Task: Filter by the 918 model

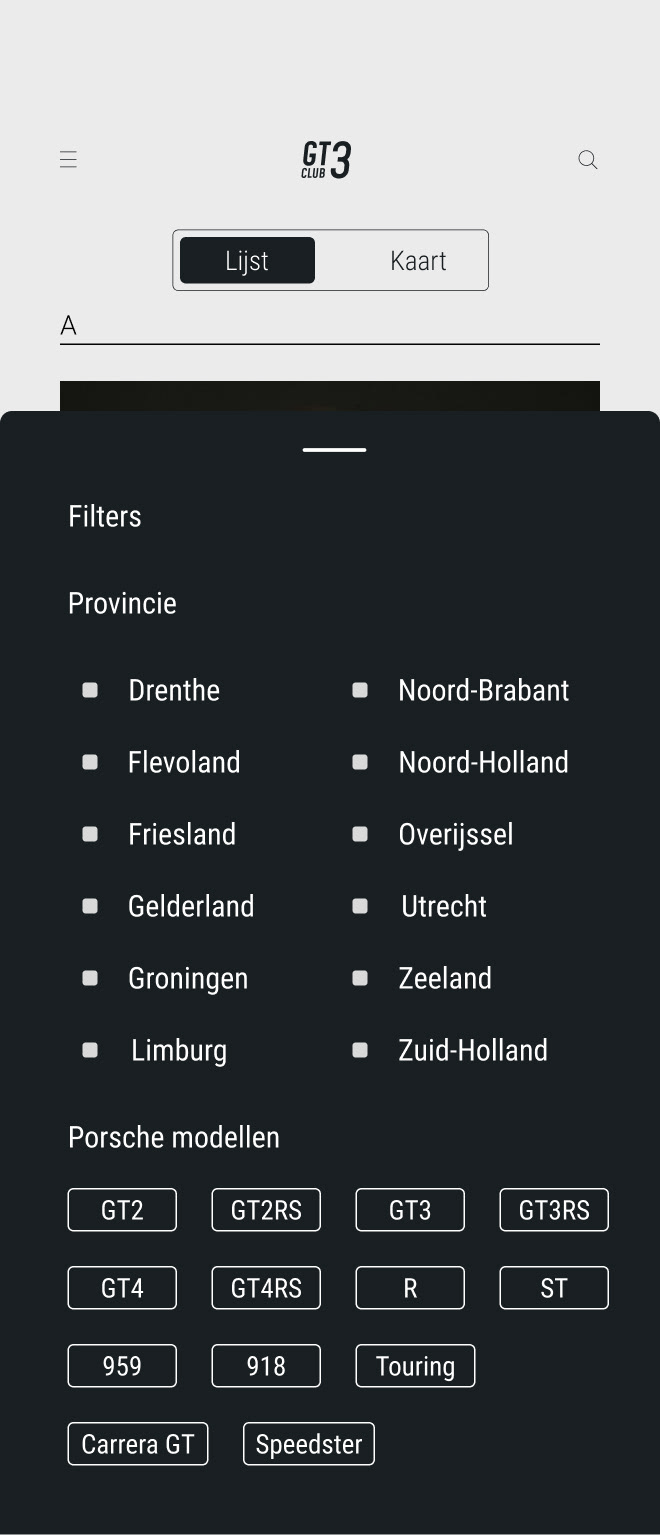Action: 266,1366
